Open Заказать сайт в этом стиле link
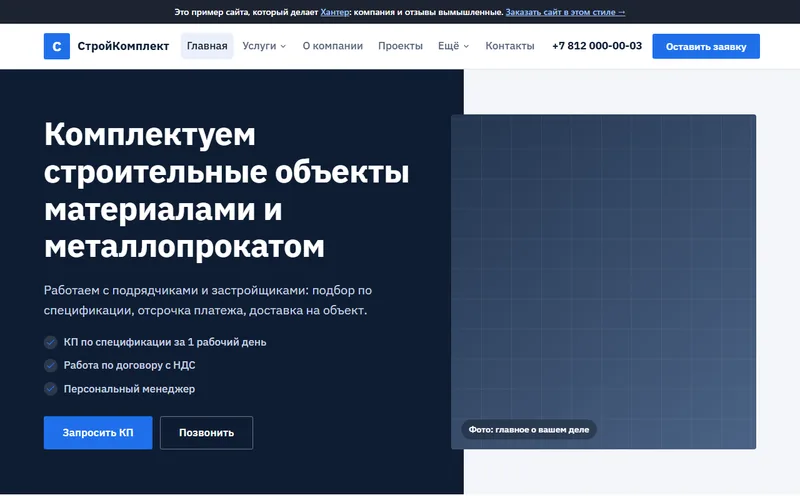This screenshot has width=800, height=500. 565,12
